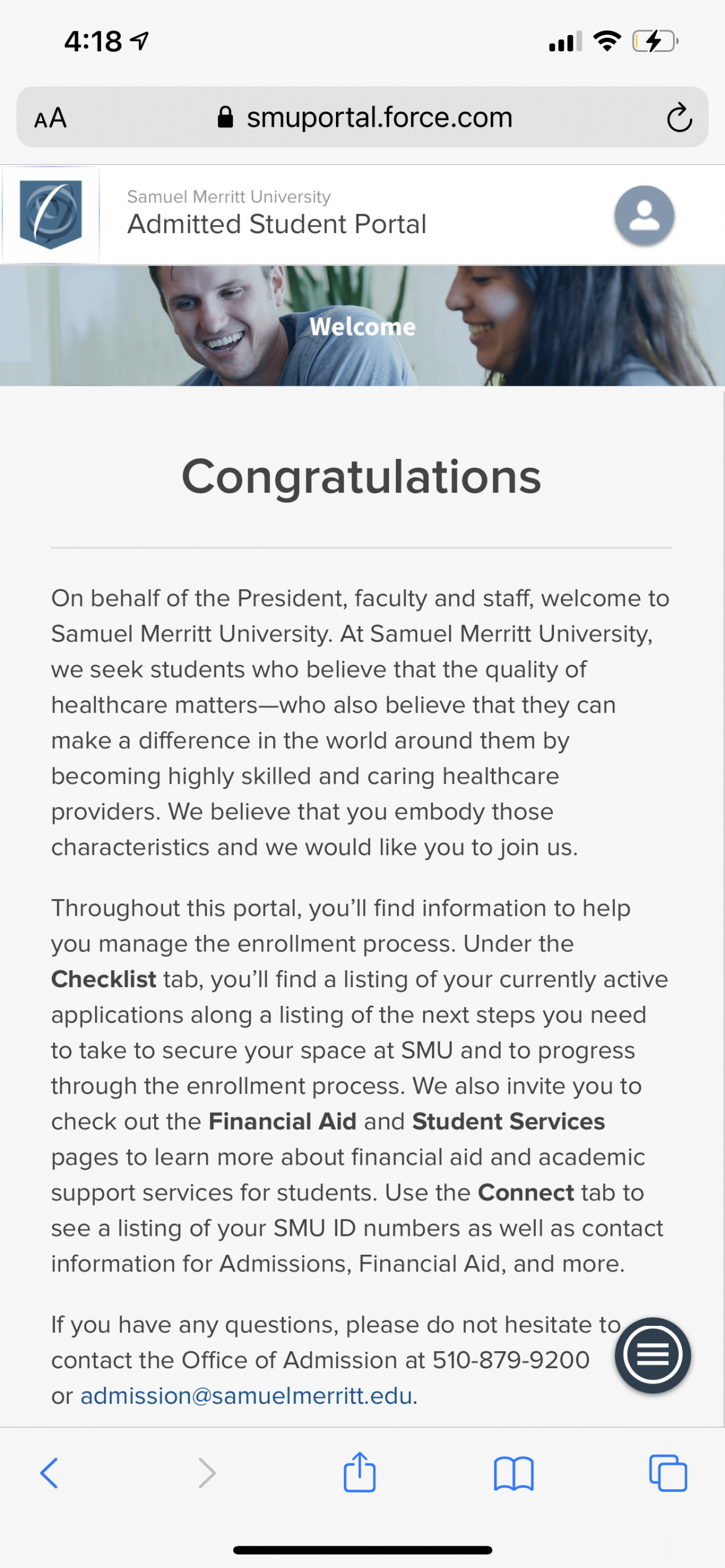Tap the Wi-Fi status icon

(x=607, y=41)
